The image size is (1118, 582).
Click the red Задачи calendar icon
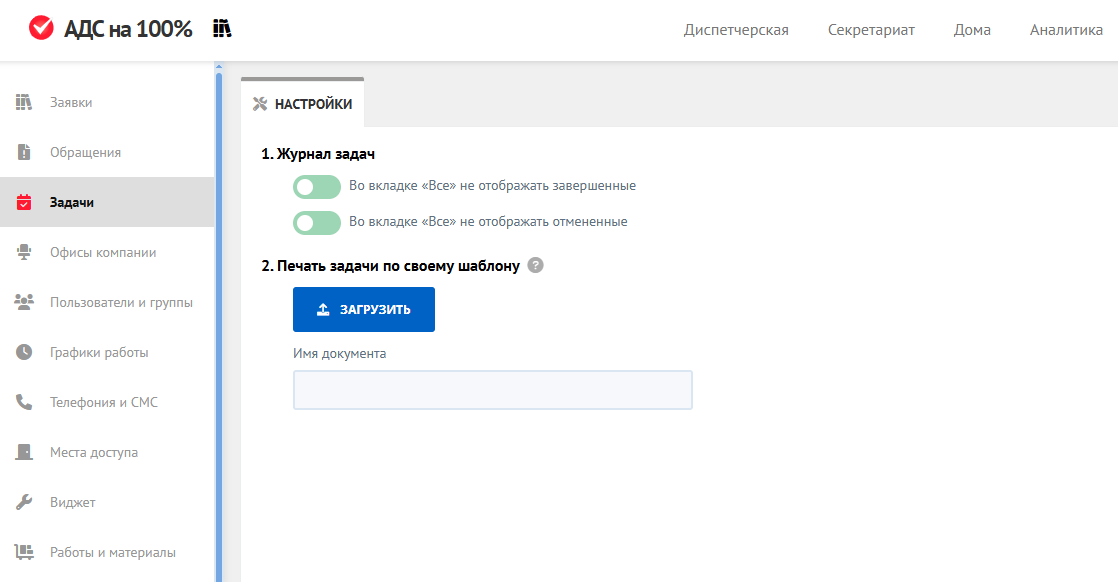pos(24,202)
